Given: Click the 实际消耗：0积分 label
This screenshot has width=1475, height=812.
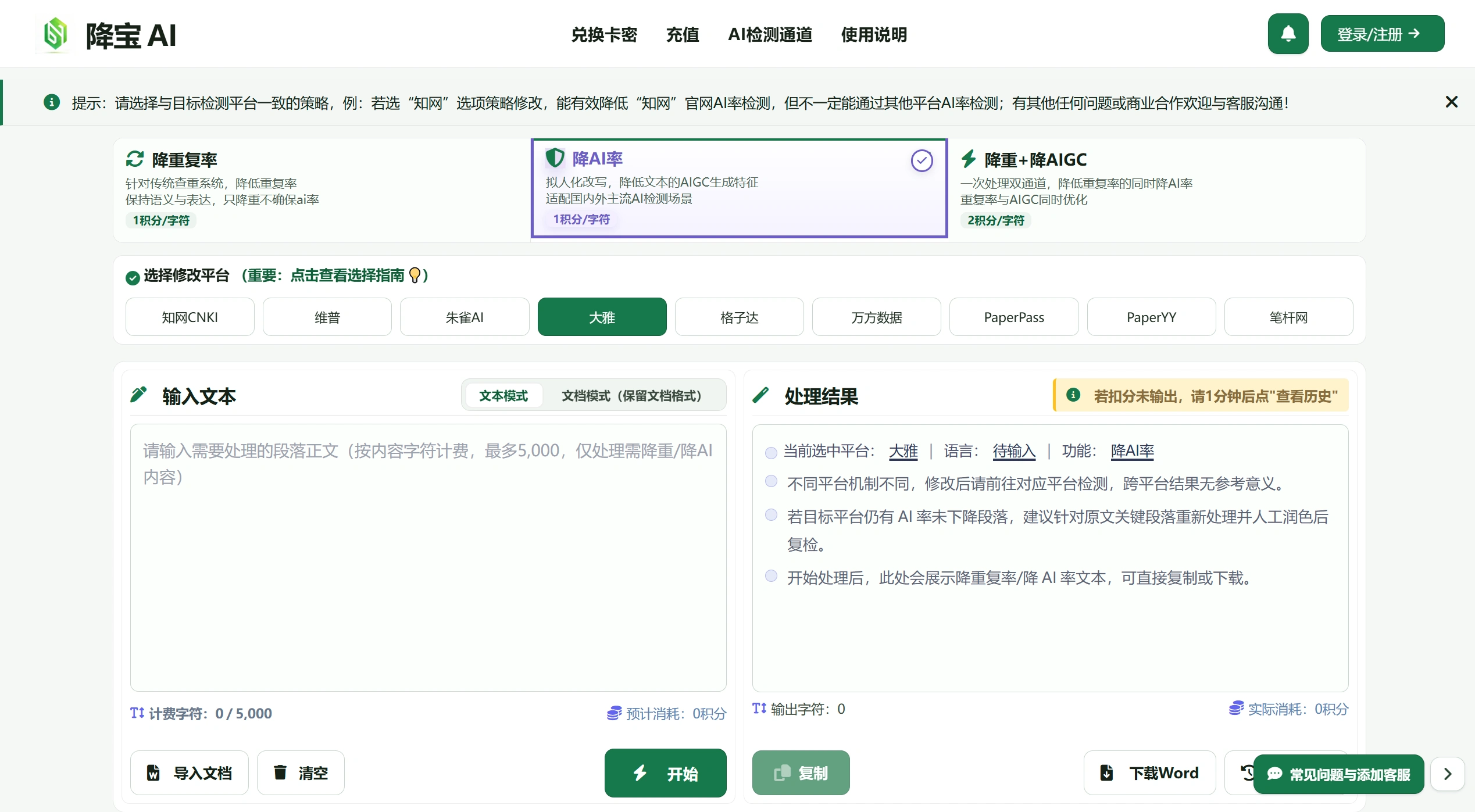Looking at the screenshot, I should point(1298,709).
